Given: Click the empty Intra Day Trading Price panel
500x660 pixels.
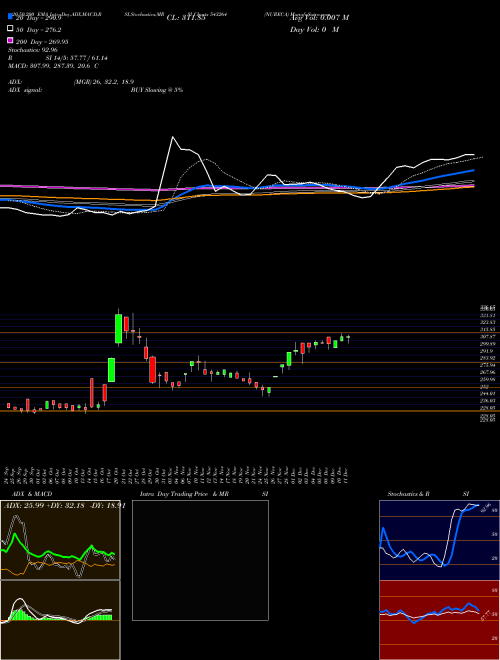Looking at the screenshot, I should pos(200,560).
